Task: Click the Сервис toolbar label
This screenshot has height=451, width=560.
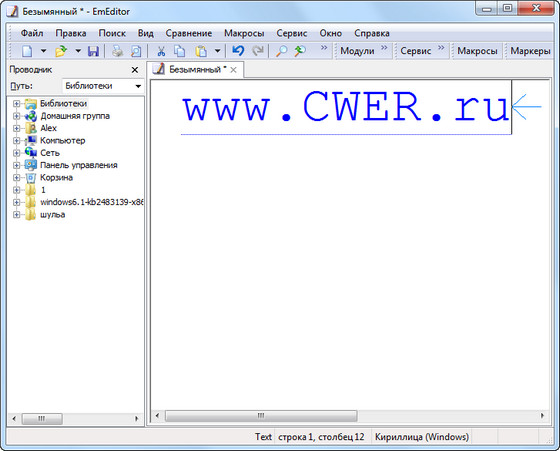Action: [x=416, y=51]
